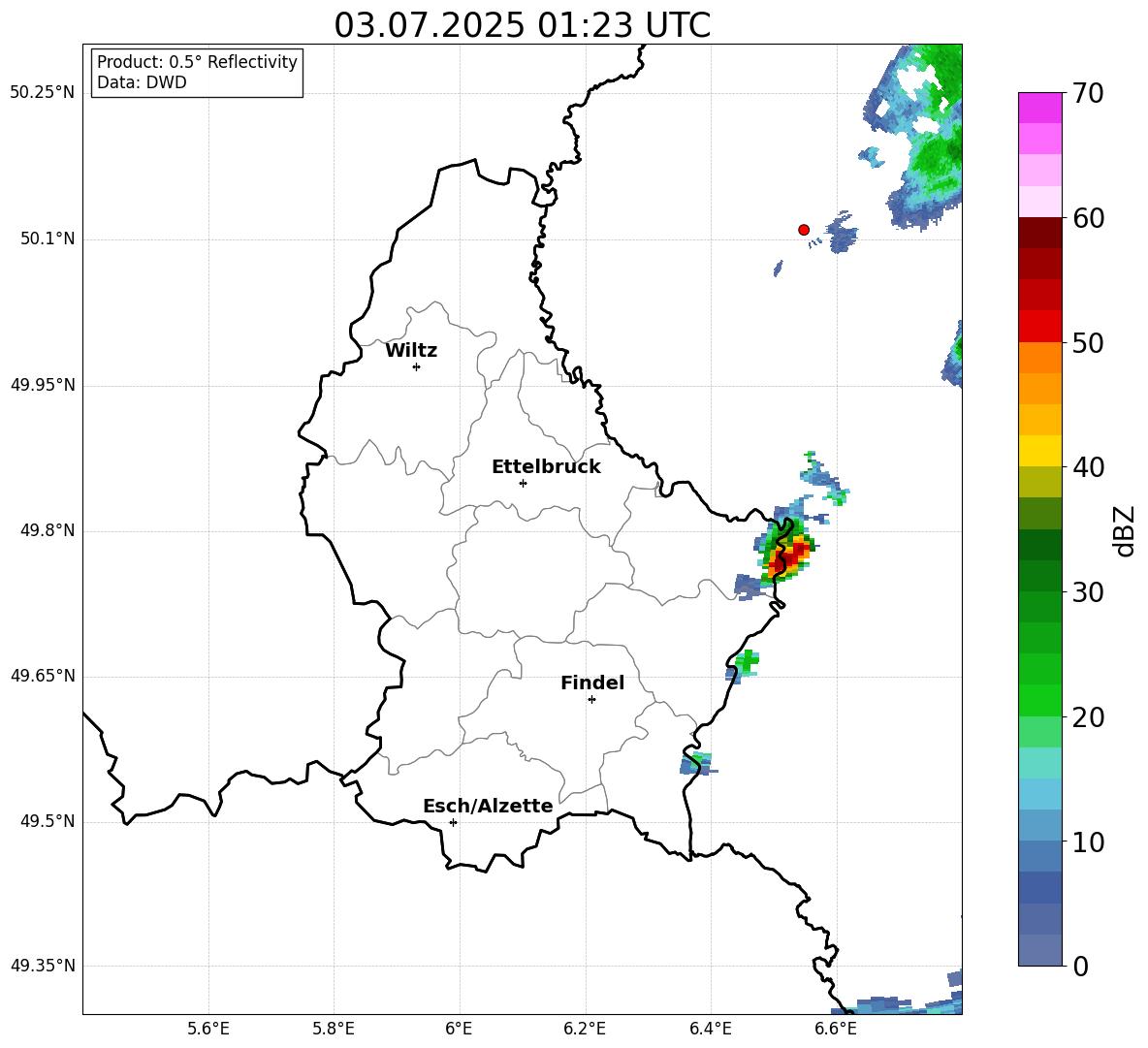Click the 49.5°N latitude label
The height and width of the screenshot is (1048, 1148).
point(48,821)
